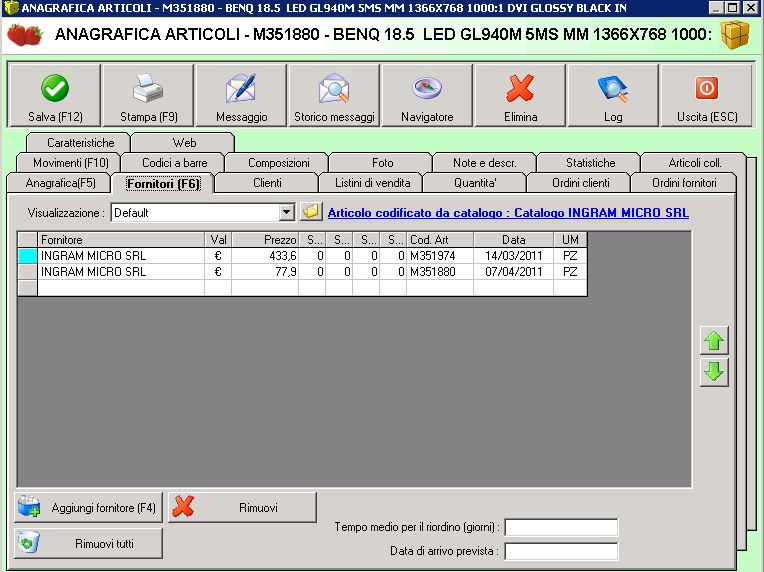The image size is (764, 572).
Task: Click the empty new supplier row cell
Action: point(121,288)
